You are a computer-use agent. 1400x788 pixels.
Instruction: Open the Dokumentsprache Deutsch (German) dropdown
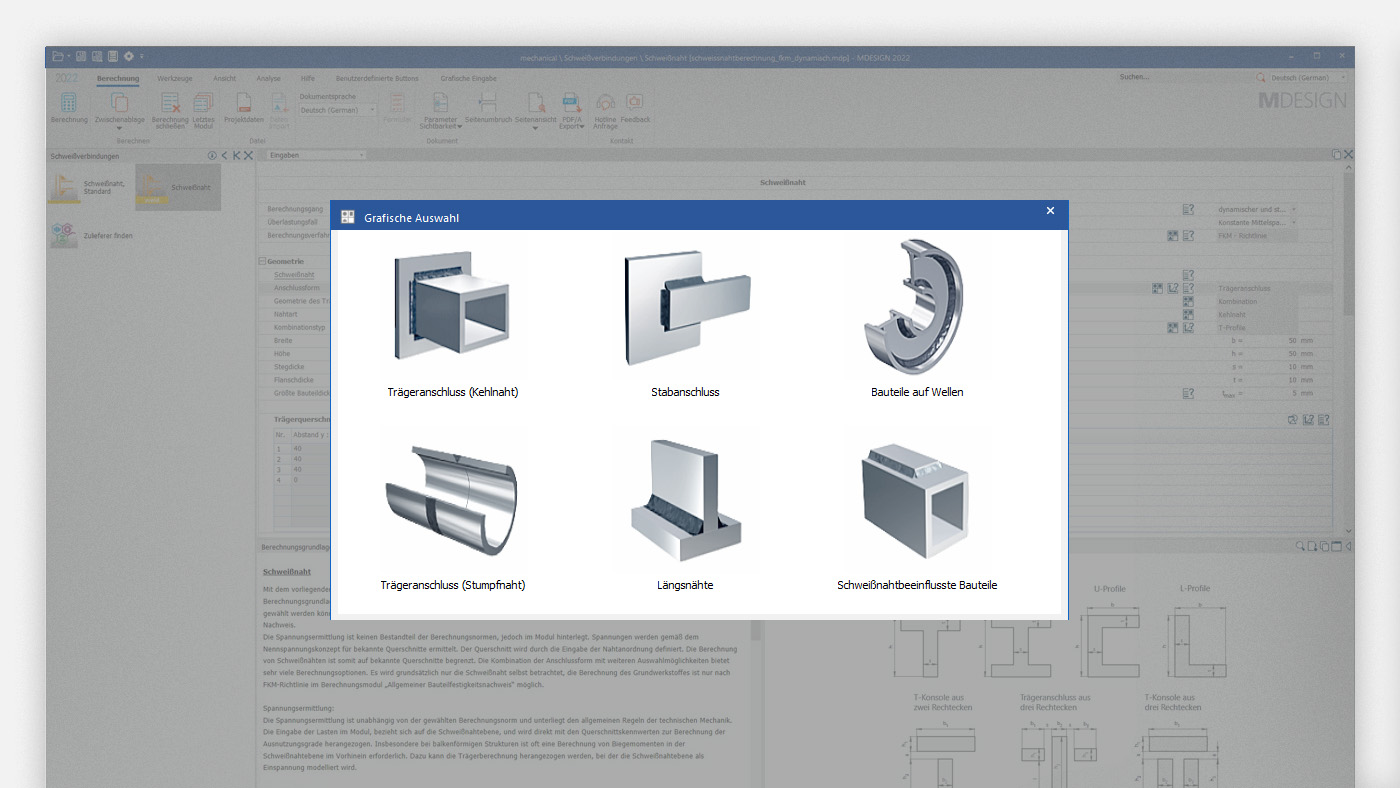pyautogui.click(x=337, y=110)
